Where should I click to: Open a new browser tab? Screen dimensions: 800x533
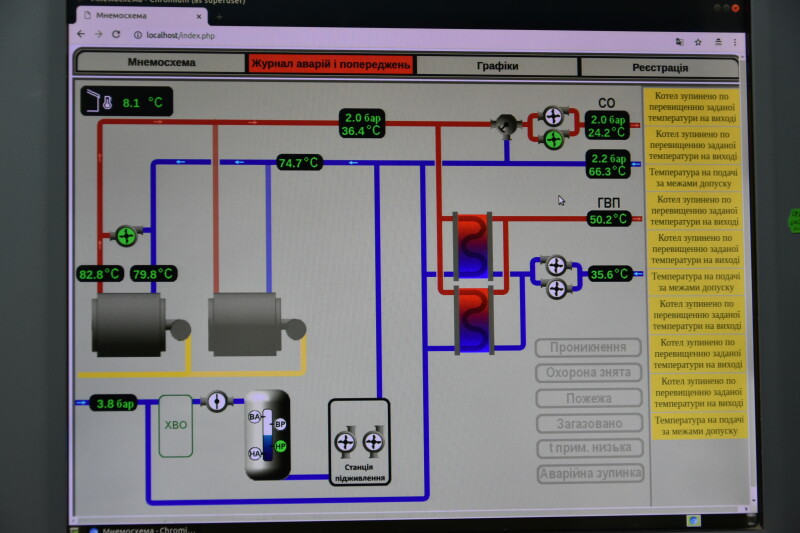(x=219, y=17)
